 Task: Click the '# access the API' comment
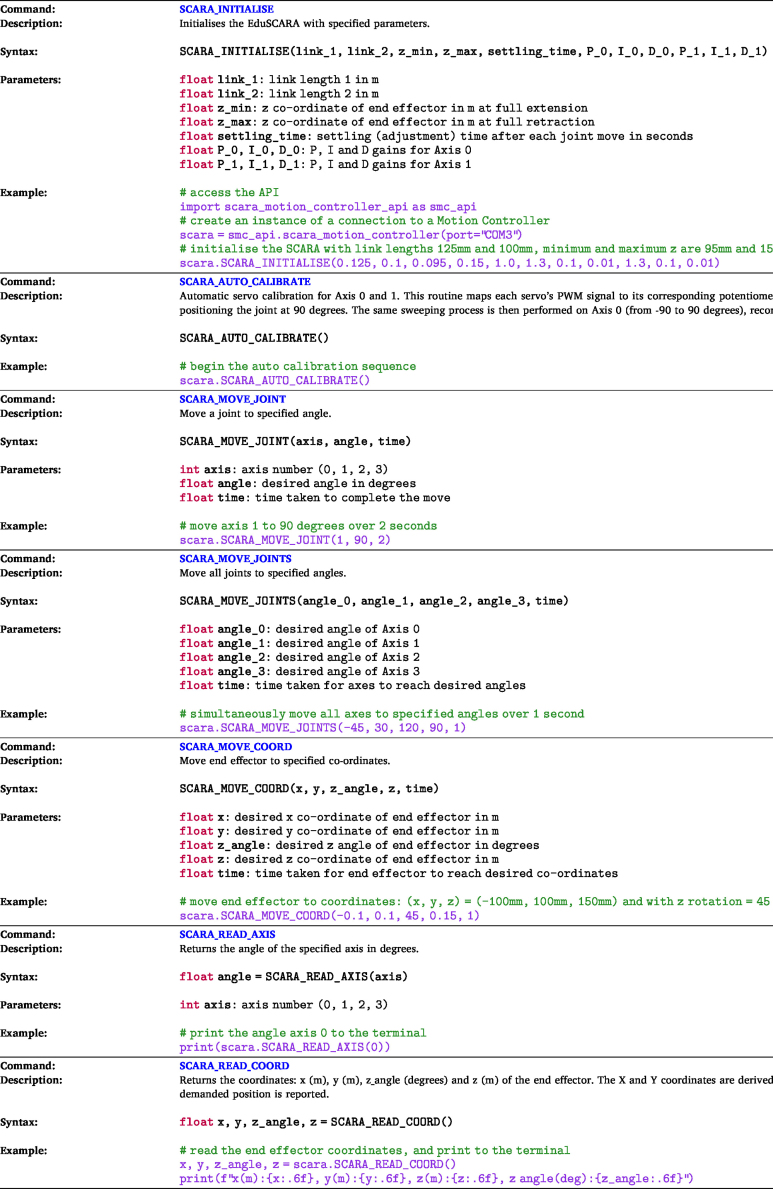point(229,193)
